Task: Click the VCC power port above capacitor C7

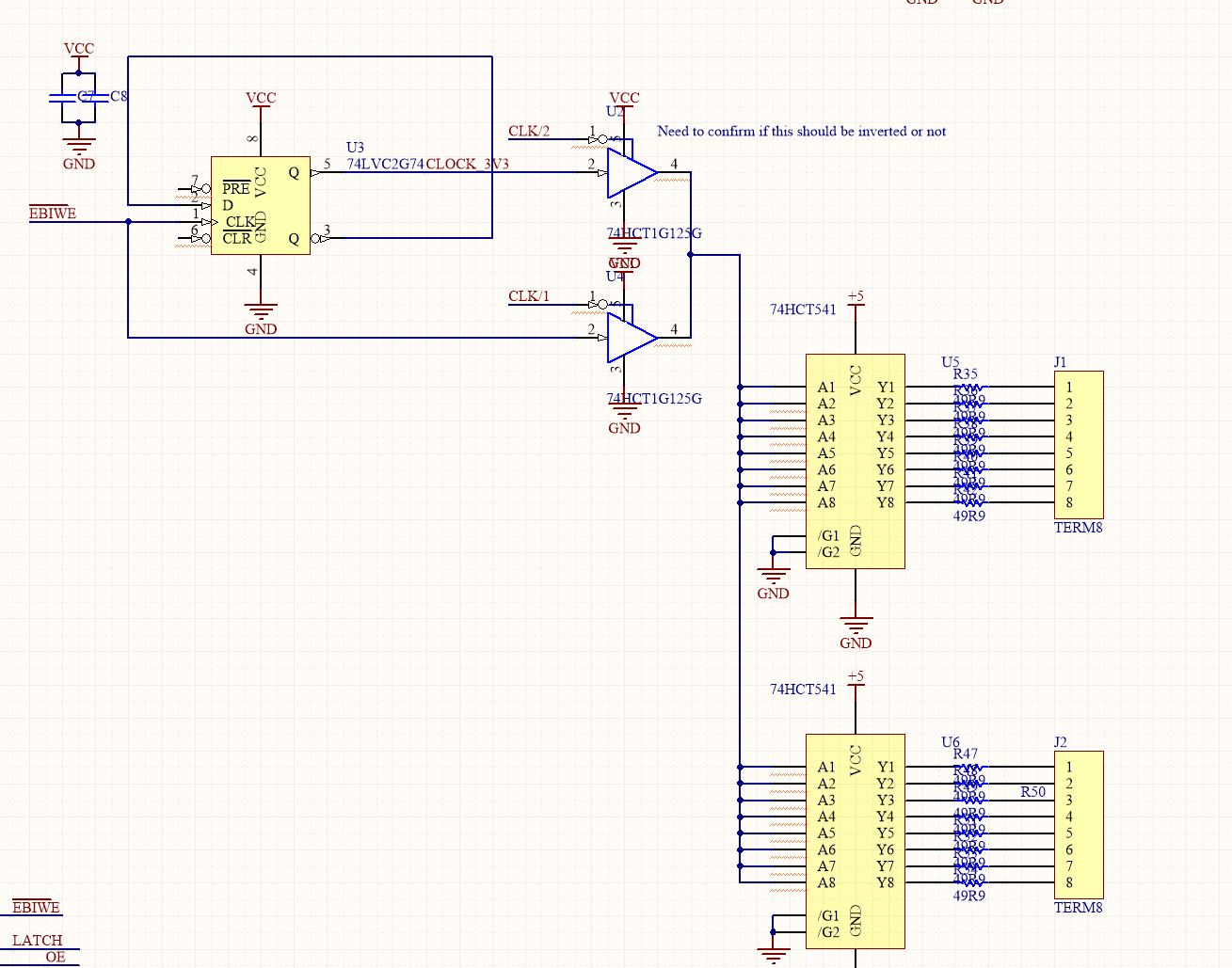Action: (x=79, y=54)
